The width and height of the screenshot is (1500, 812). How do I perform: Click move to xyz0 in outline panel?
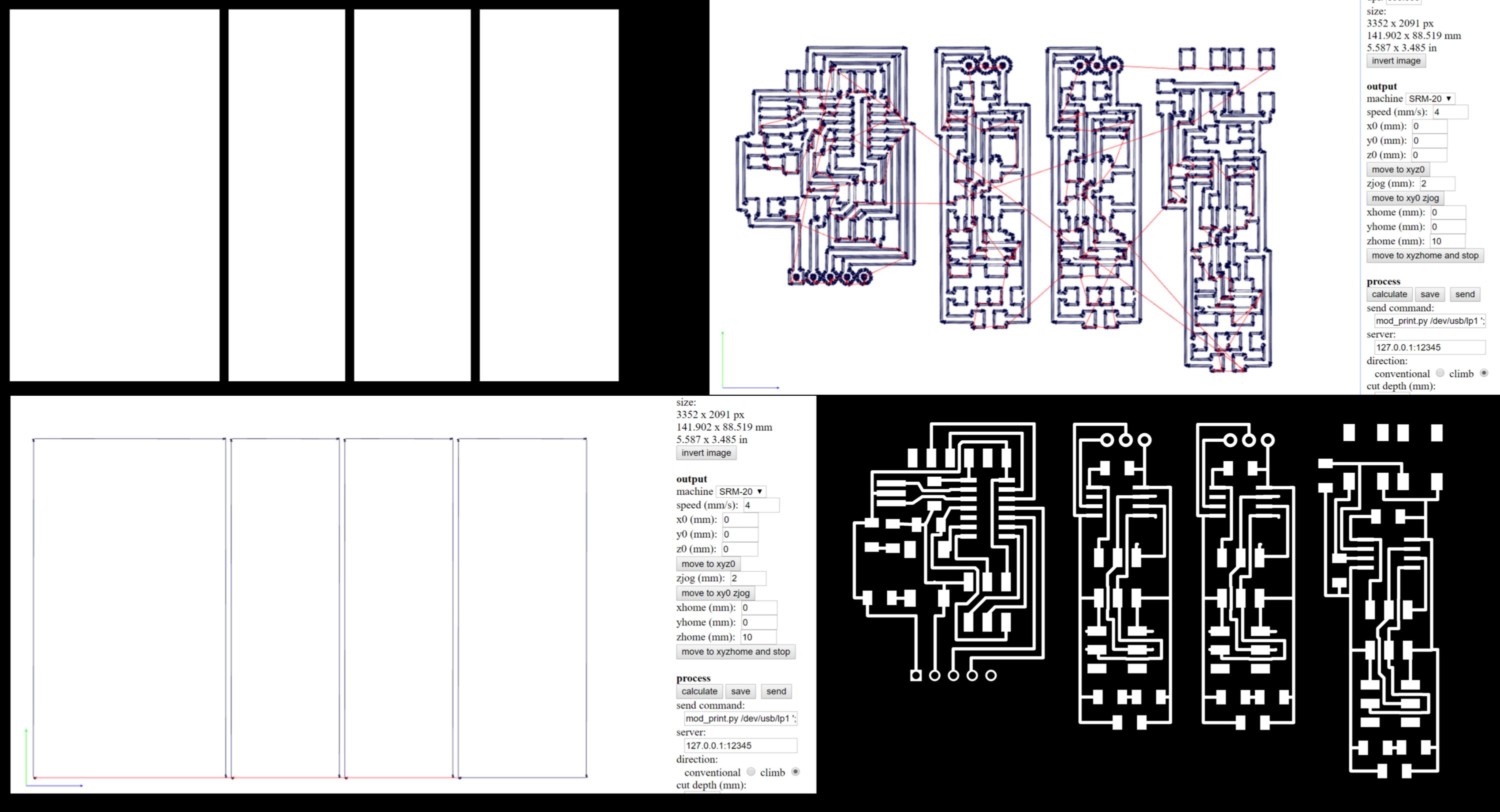(708, 564)
